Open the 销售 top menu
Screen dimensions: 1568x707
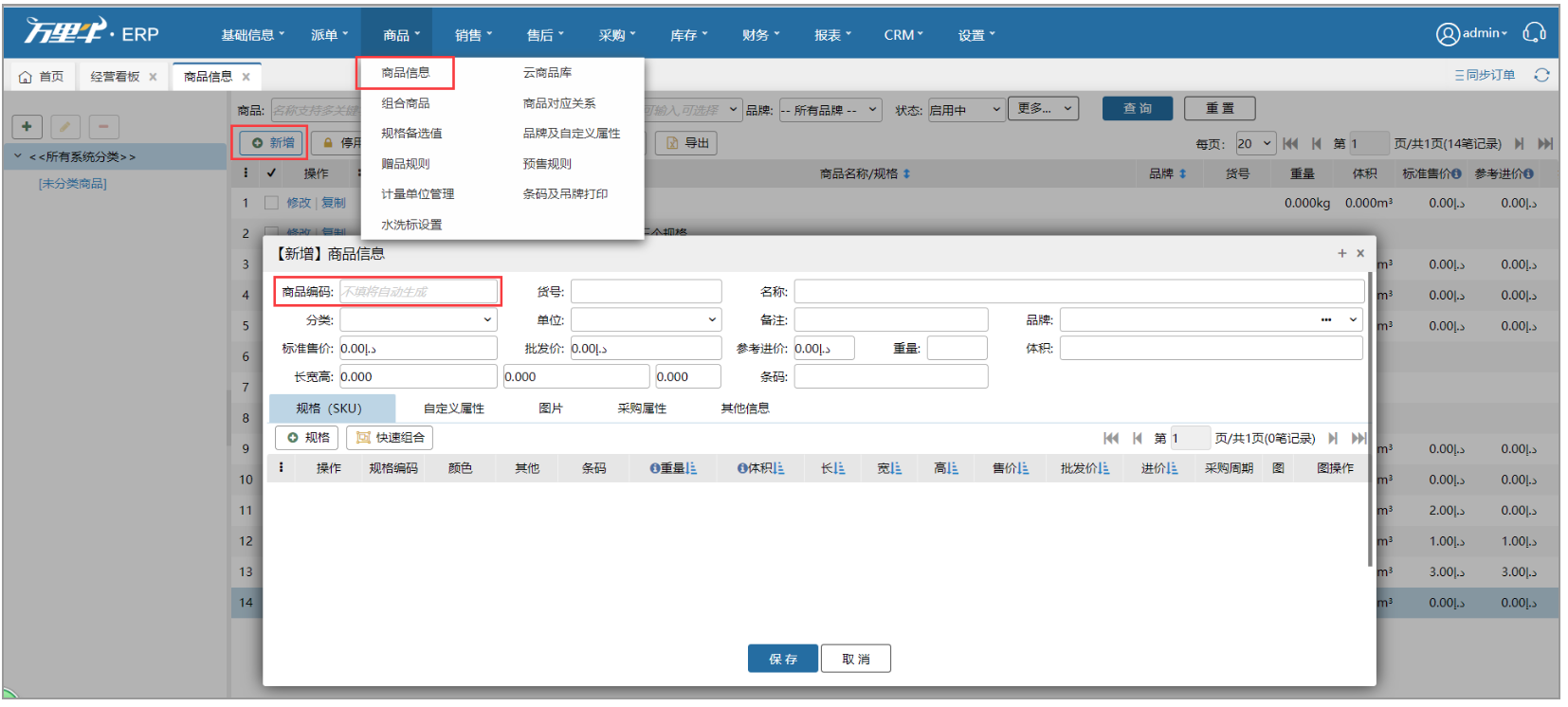tap(473, 35)
